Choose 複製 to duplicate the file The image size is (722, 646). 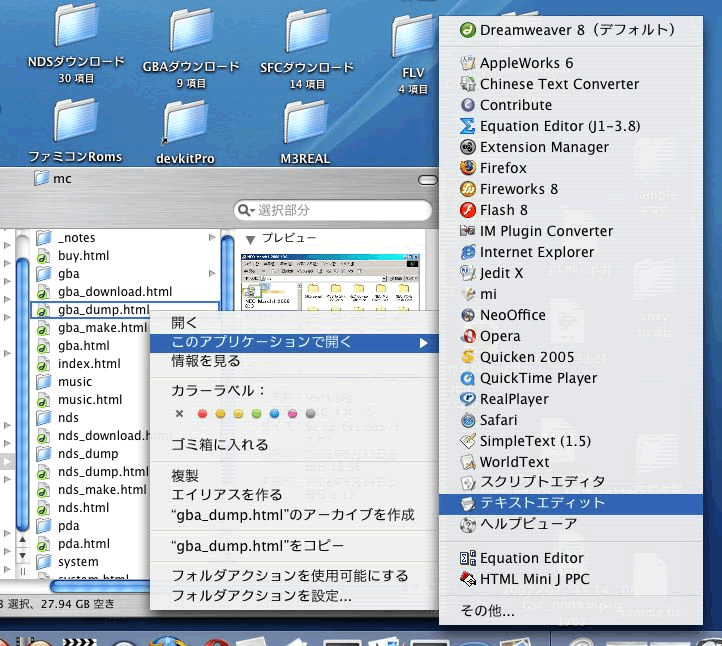[294, 476]
